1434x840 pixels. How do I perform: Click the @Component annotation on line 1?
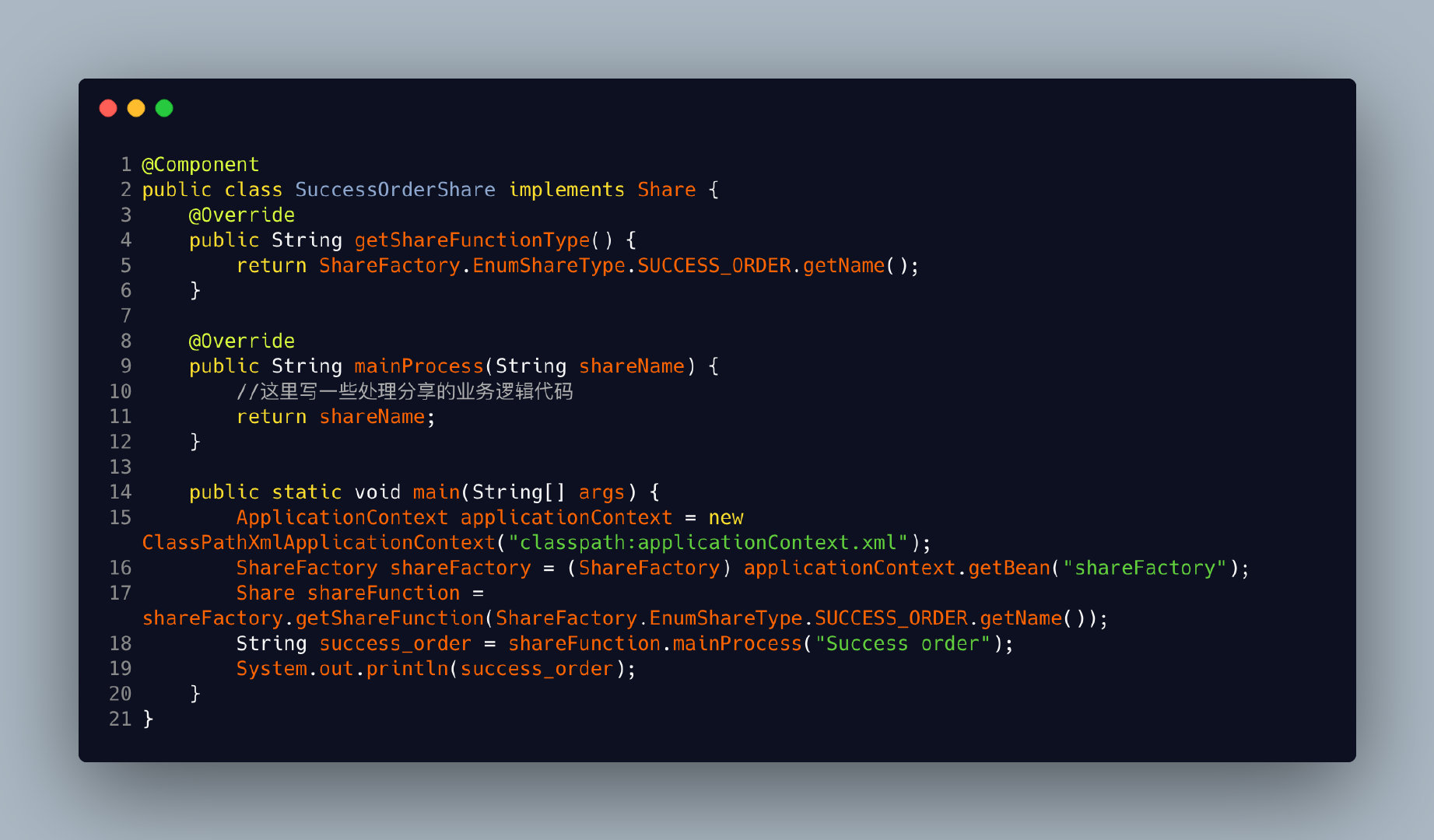[x=201, y=165]
